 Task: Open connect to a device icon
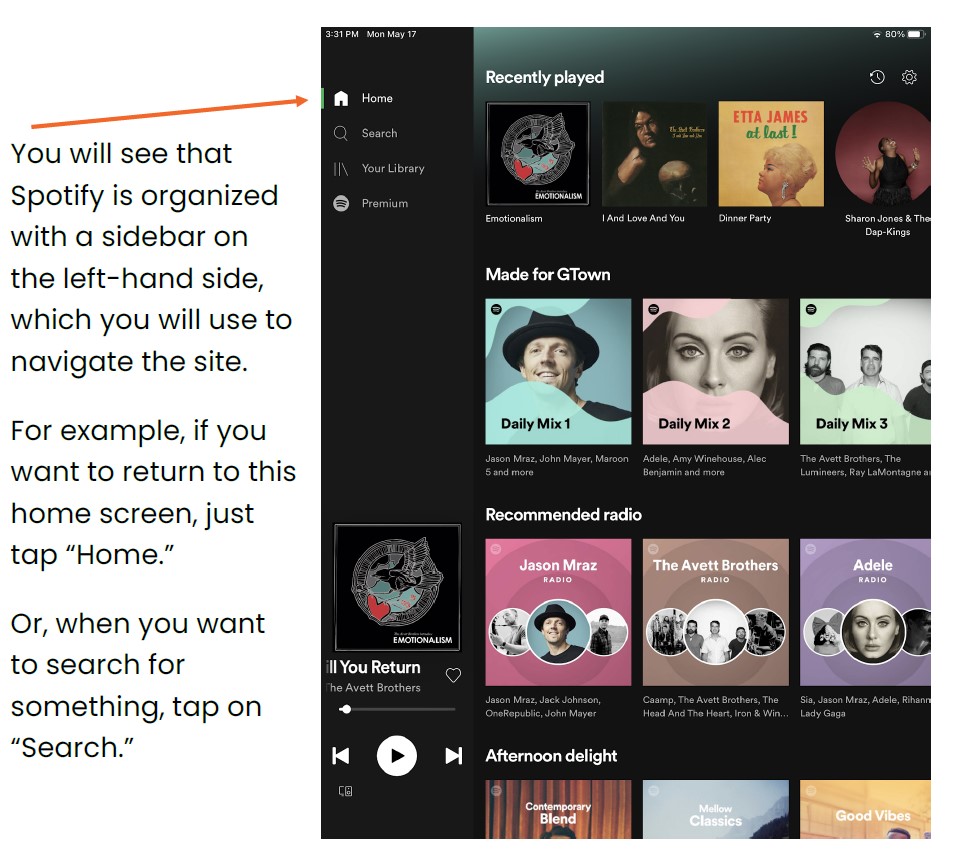point(346,791)
